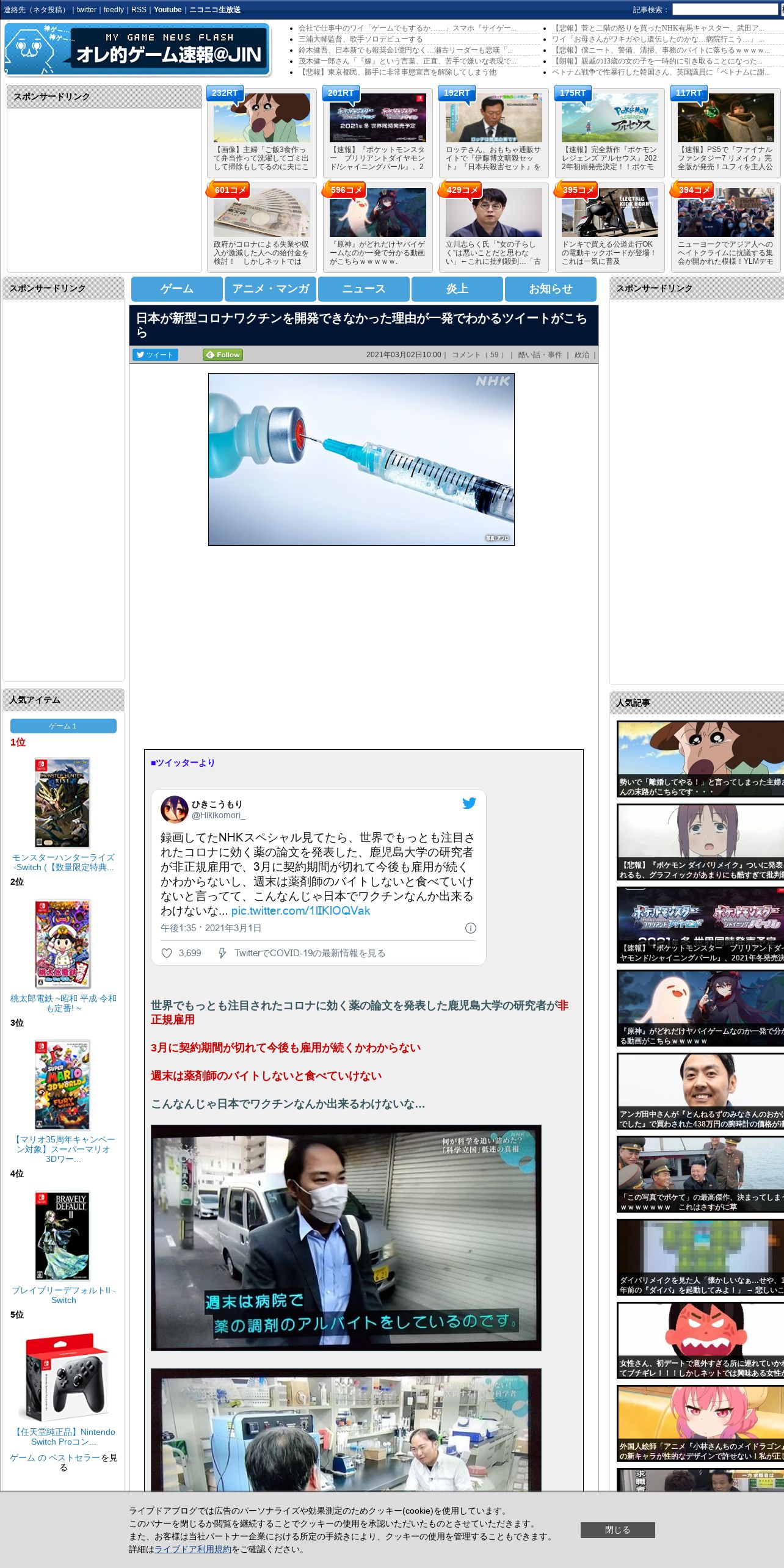Open the 395コメ electric kickboard article
The image size is (784, 1568).
tap(610, 212)
